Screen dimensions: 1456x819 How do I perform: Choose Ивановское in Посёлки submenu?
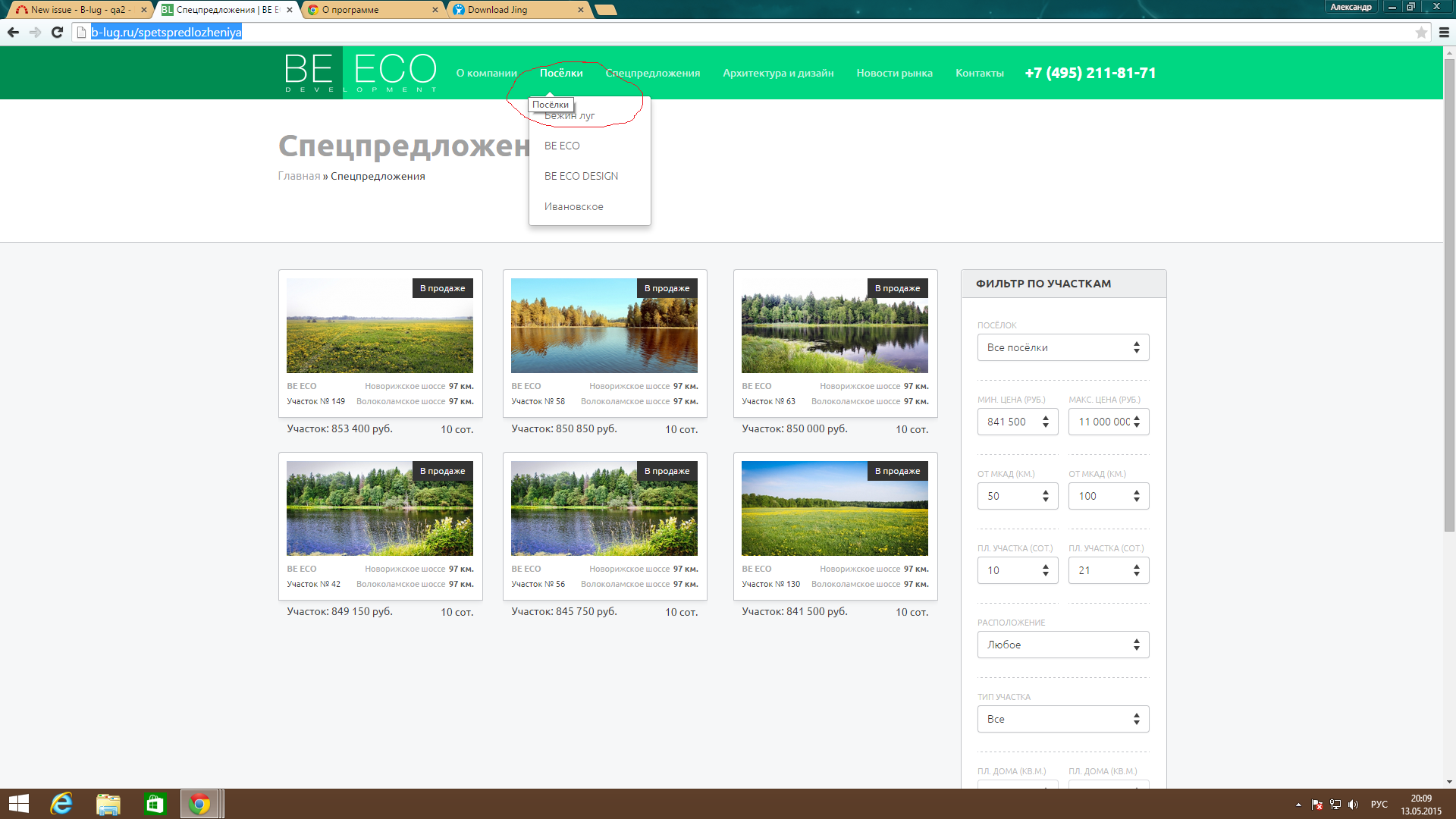tap(573, 206)
